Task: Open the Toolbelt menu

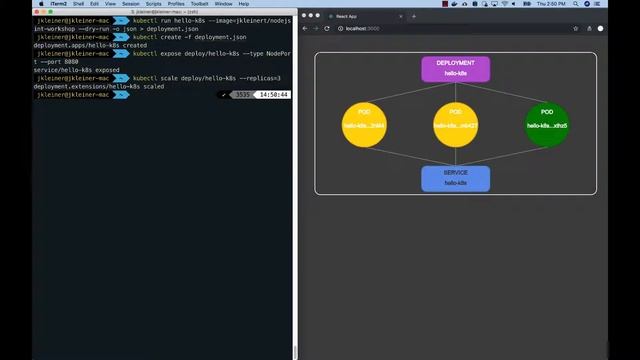Action: (200, 4)
